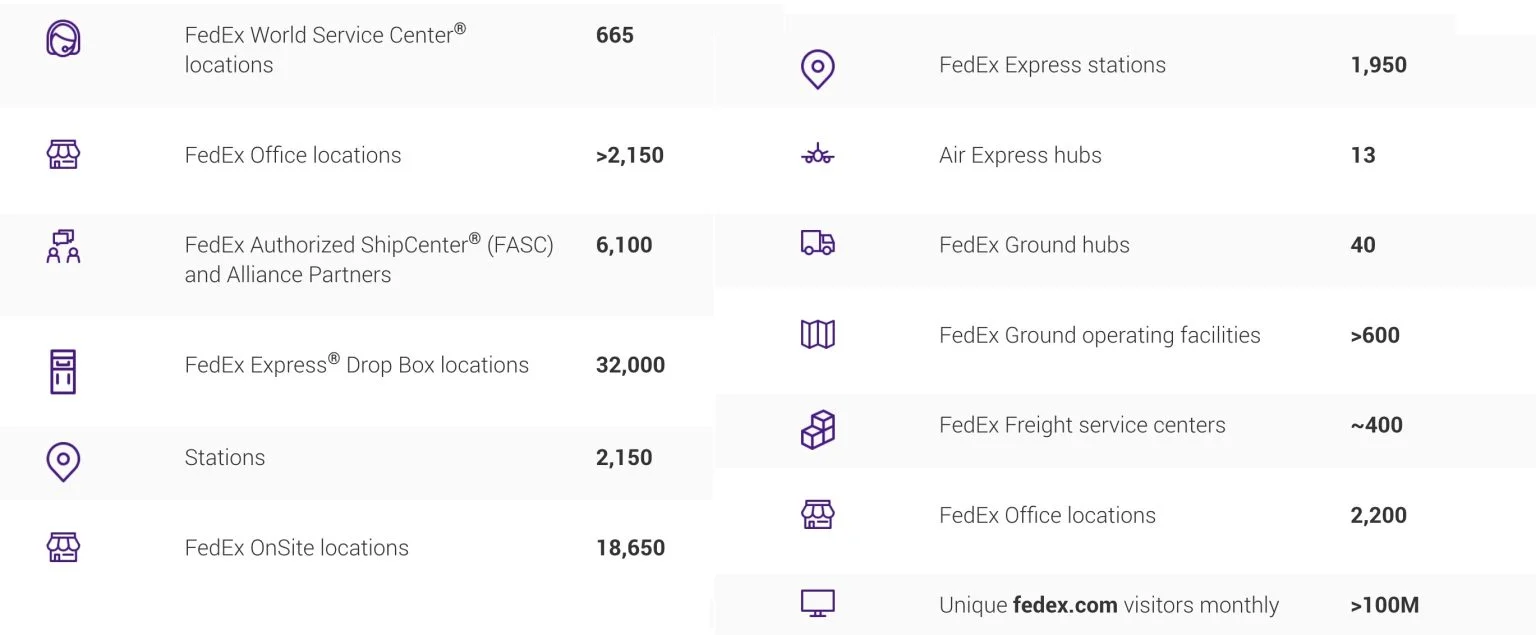
Task: Click the stacked boxes icon for Freight service centers
Action: [817, 429]
